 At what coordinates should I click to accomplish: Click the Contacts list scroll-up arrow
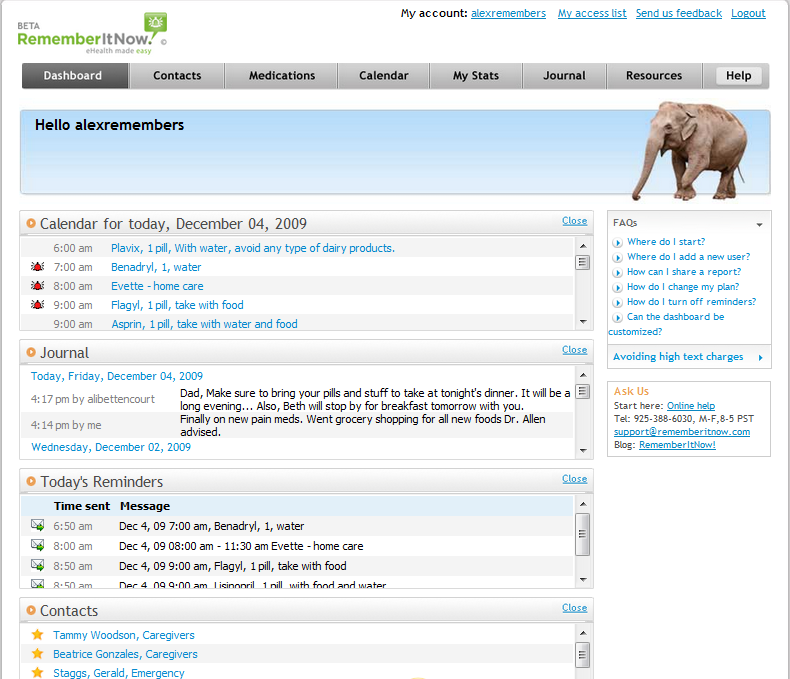(x=583, y=633)
